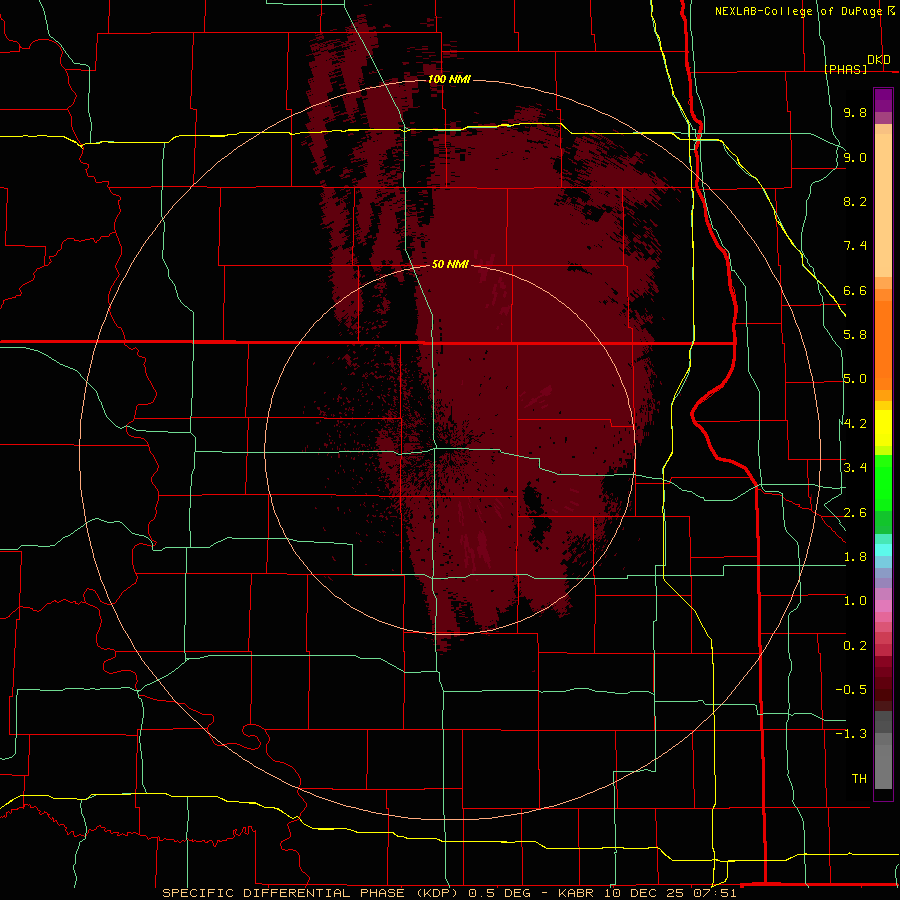
Task: Click the [PHAS] units label
Action: pos(846,69)
